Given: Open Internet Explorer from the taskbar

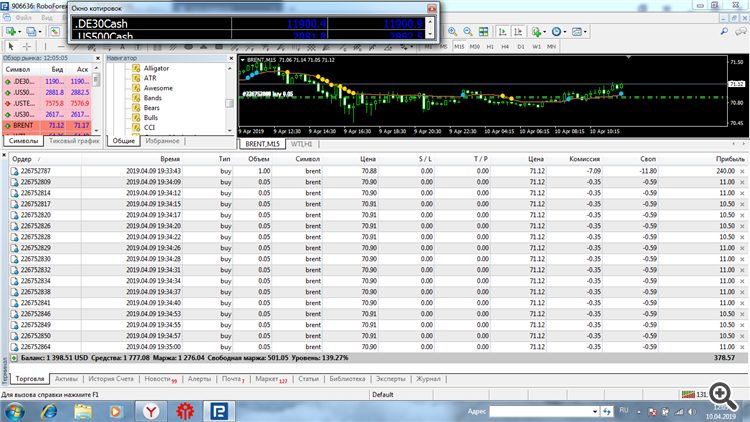Looking at the screenshot, I should tap(49, 411).
